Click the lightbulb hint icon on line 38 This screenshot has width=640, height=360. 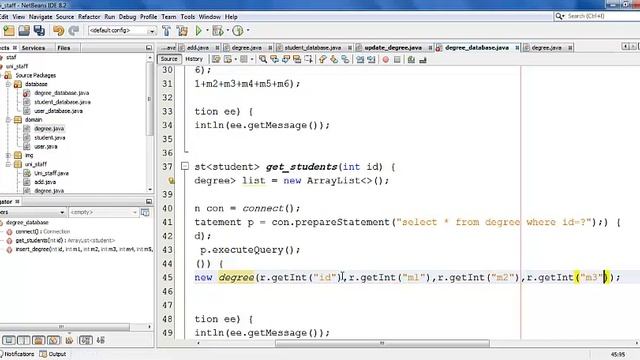click(x=171, y=180)
